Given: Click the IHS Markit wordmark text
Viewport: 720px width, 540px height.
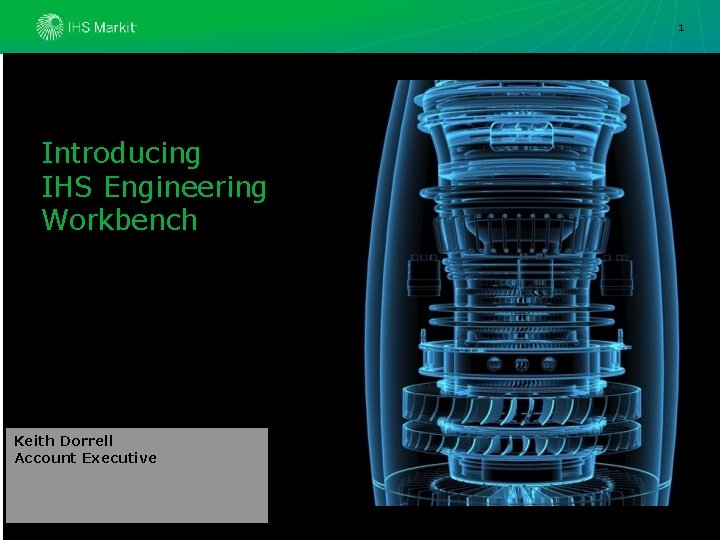Looking at the screenshot, I should coord(102,28).
